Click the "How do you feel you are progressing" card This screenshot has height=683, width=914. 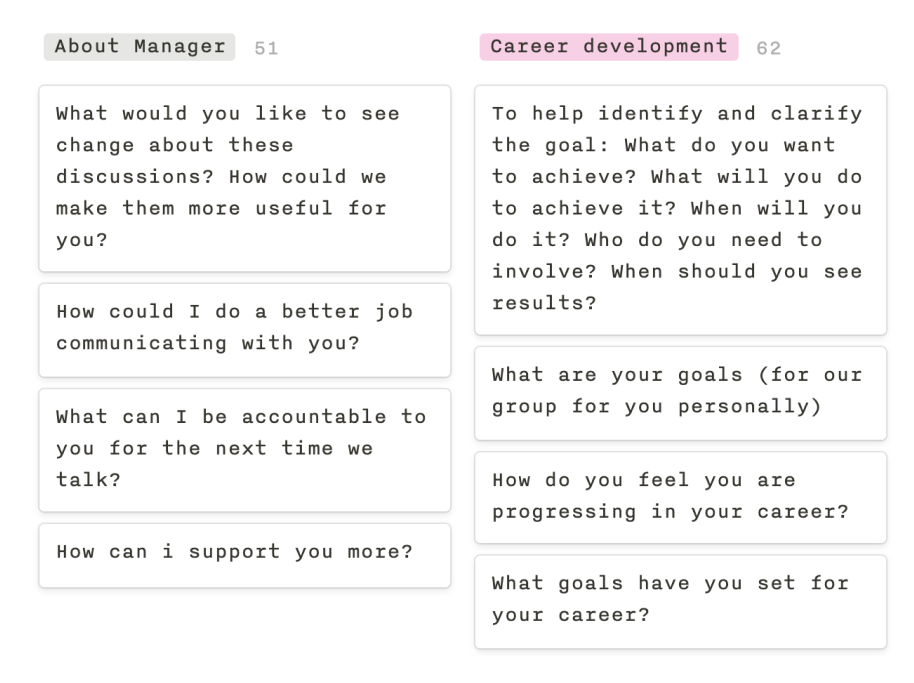[681, 496]
